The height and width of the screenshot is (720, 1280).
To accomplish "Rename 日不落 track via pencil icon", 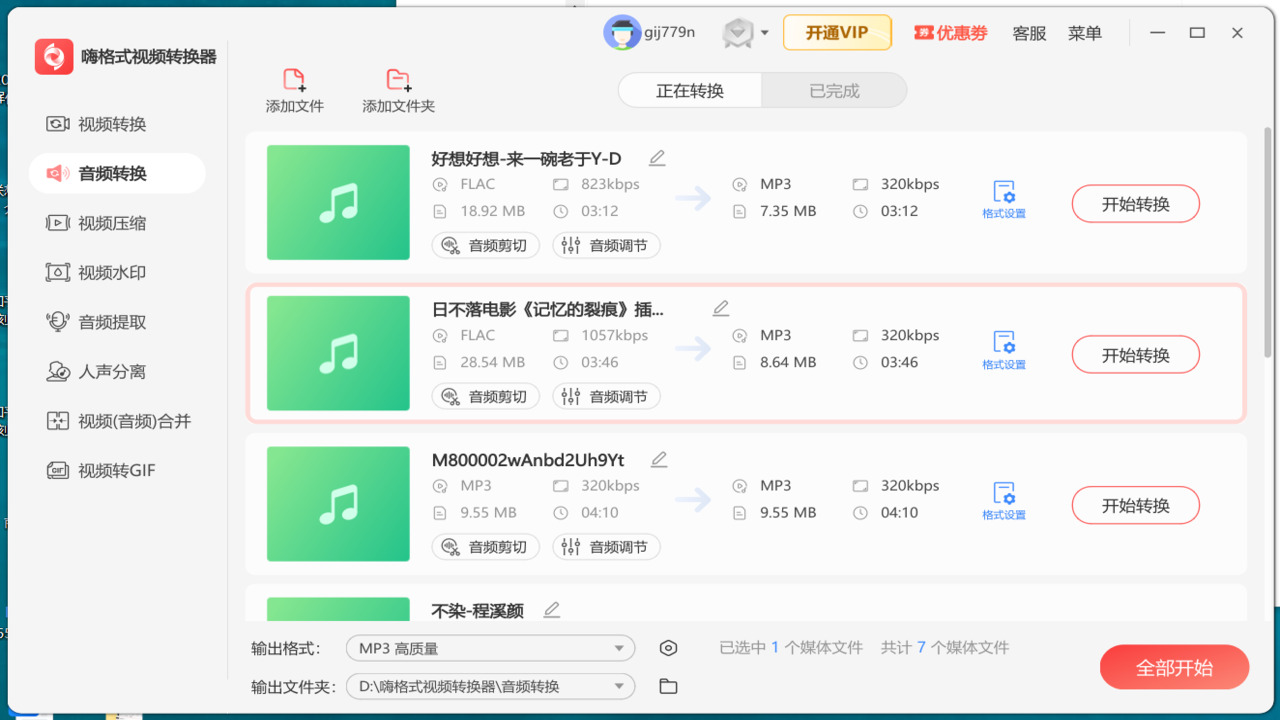I will click(x=720, y=308).
